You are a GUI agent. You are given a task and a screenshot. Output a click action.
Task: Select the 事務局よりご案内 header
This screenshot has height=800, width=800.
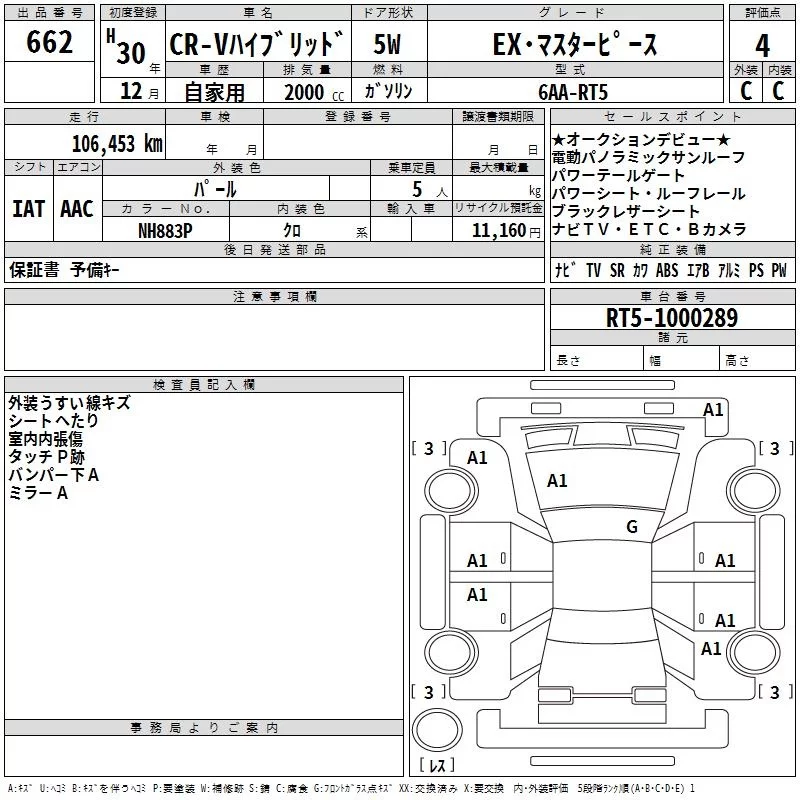click(204, 728)
